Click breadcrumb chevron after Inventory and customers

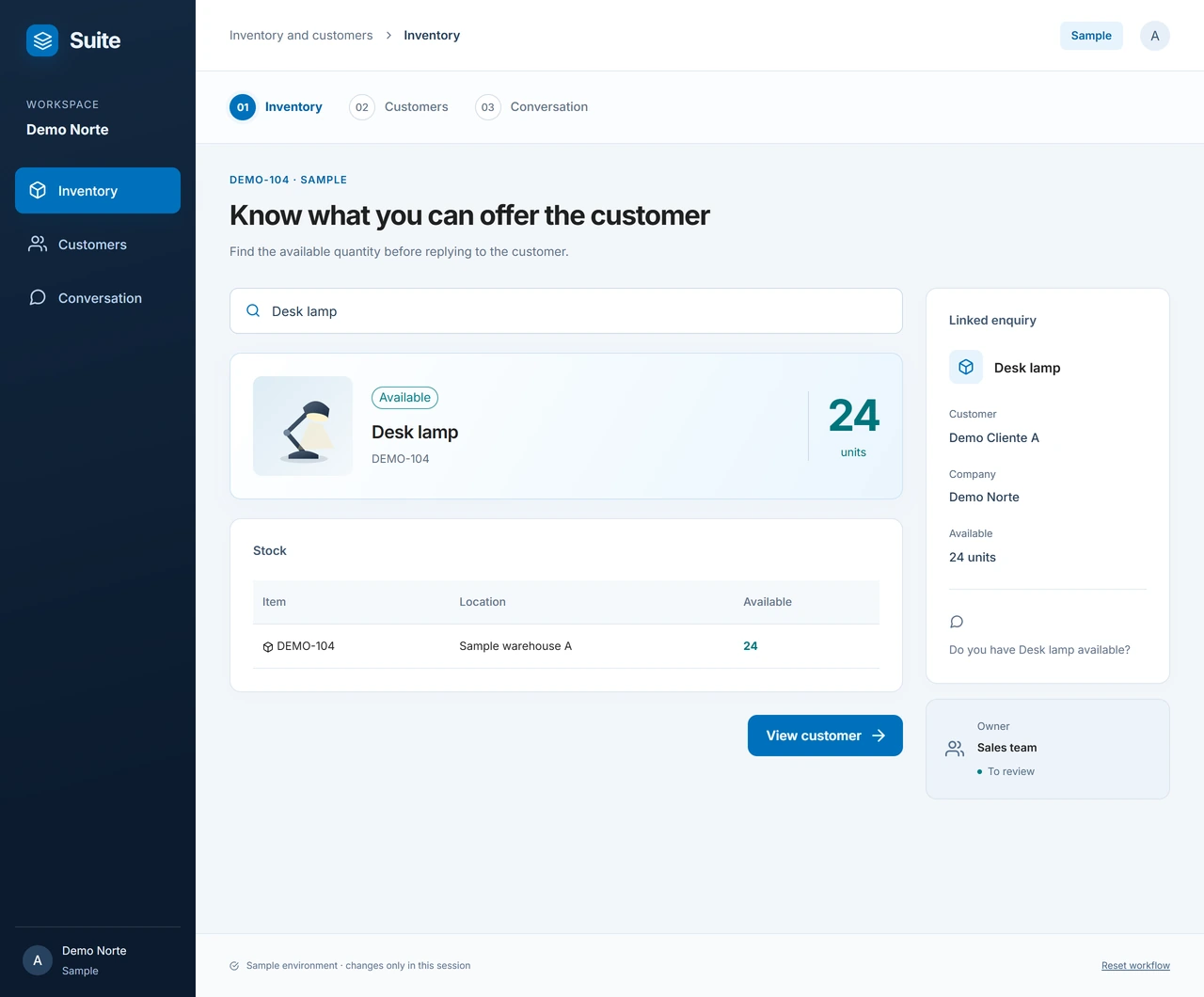coord(388,36)
